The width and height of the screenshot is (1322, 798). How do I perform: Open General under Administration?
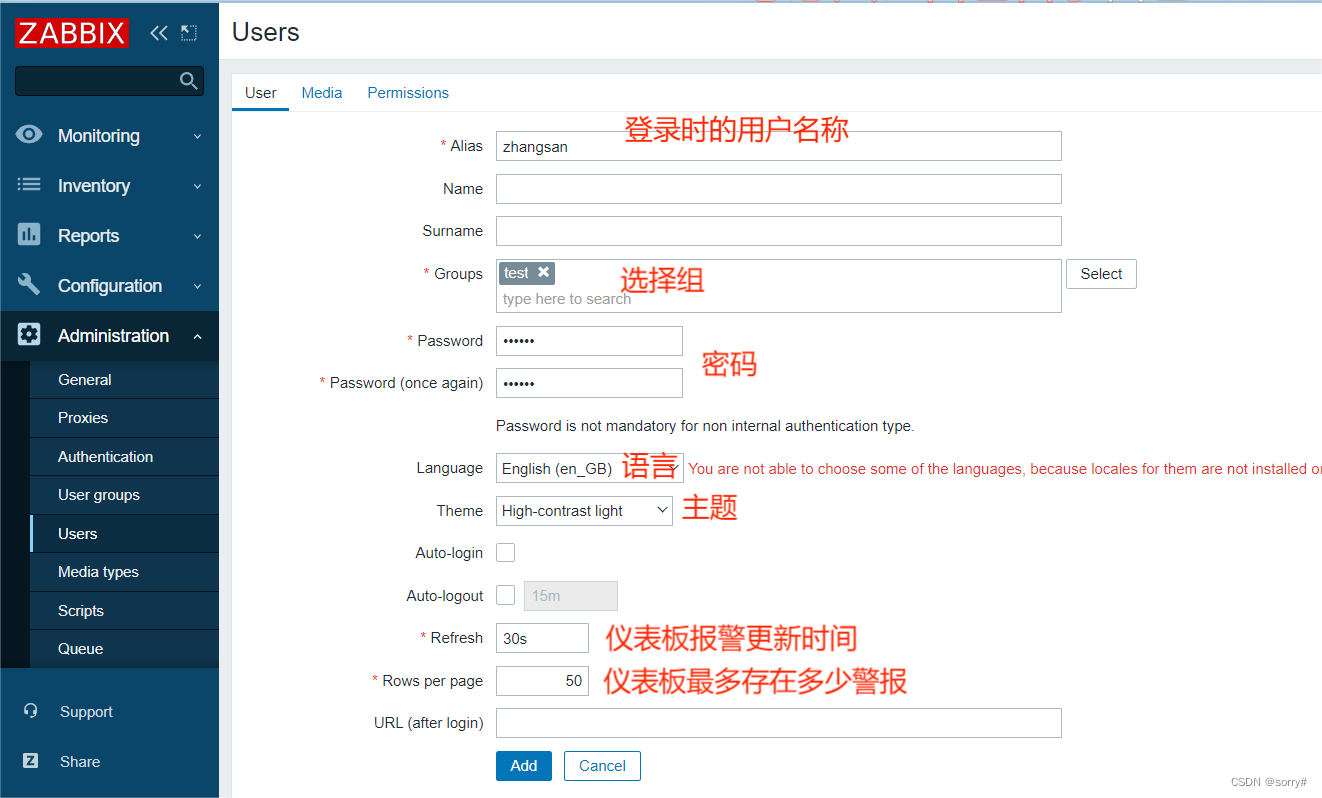(124, 380)
